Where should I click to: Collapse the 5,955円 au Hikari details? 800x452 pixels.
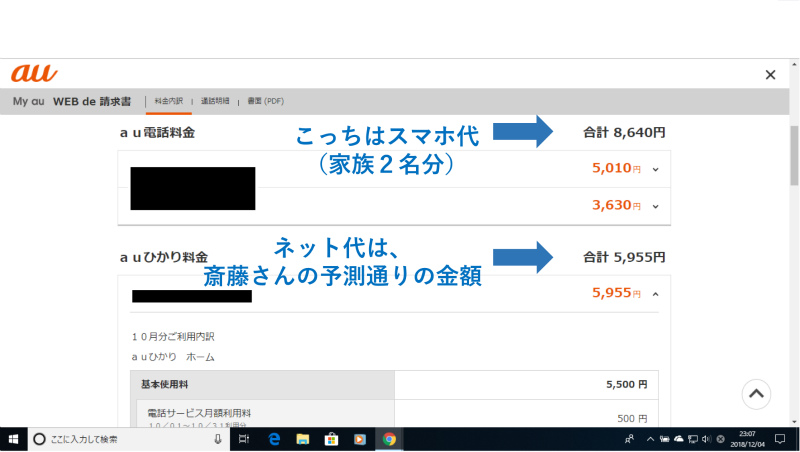tap(656, 294)
